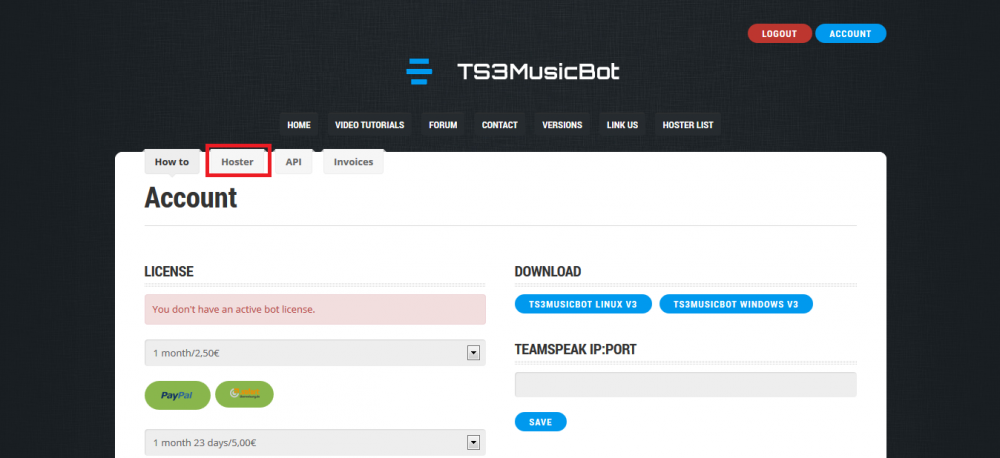This screenshot has height=458, width=1000.
Task: Click the red LOGOUT button
Action: 779,34
